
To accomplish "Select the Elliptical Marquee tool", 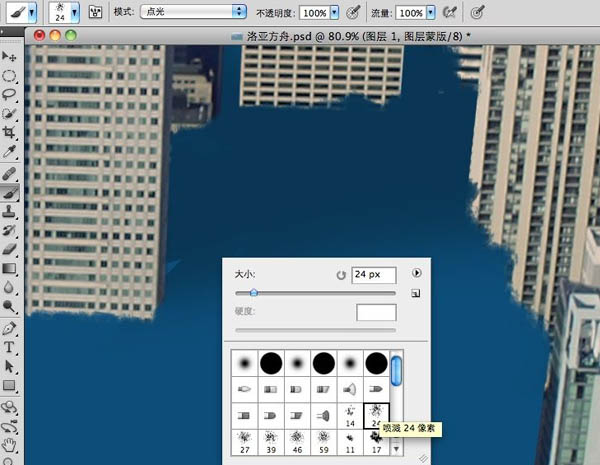I will tap(9, 75).
